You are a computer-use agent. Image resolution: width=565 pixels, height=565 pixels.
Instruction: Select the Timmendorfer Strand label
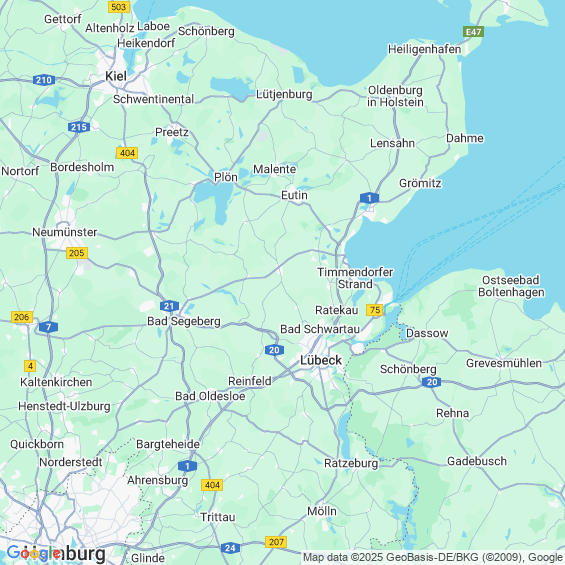coord(355,278)
